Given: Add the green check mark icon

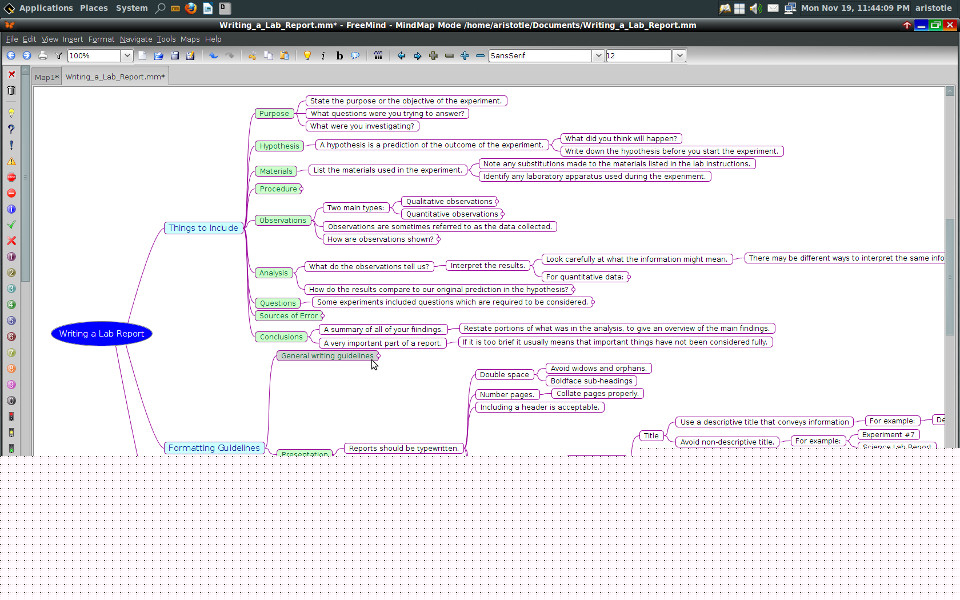Looking at the screenshot, I should [x=11, y=225].
